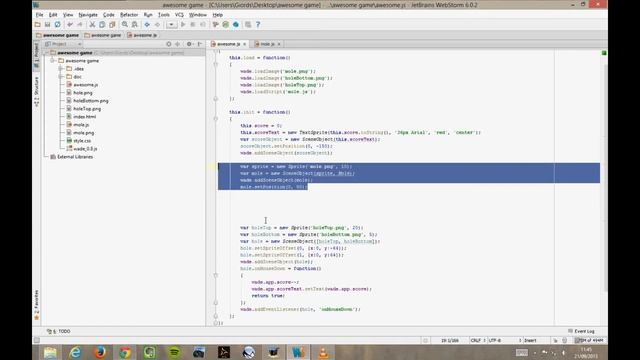
Task: Select holeTop.png in project tree
Action: click(x=87, y=109)
